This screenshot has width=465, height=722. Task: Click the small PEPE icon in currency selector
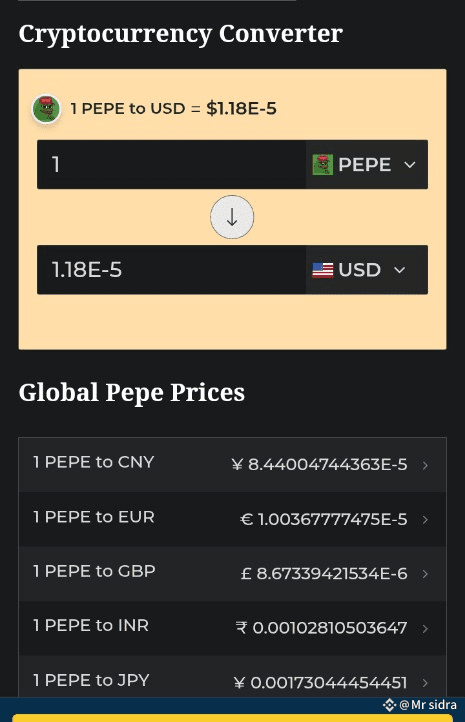(322, 165)
